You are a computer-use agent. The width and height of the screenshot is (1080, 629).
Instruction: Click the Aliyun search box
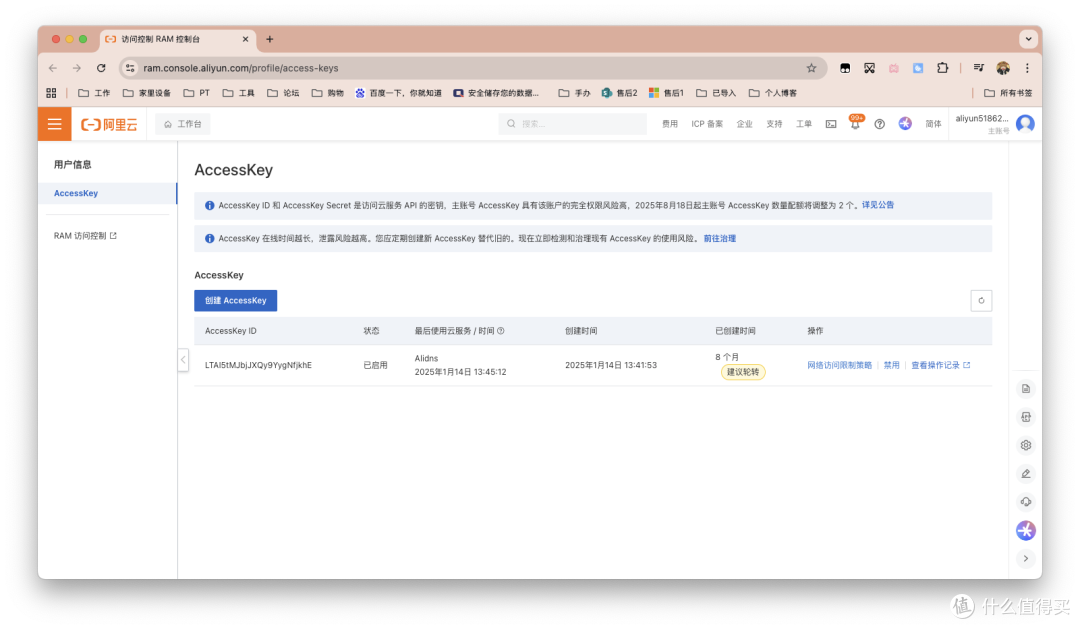[x=572, y=124]
